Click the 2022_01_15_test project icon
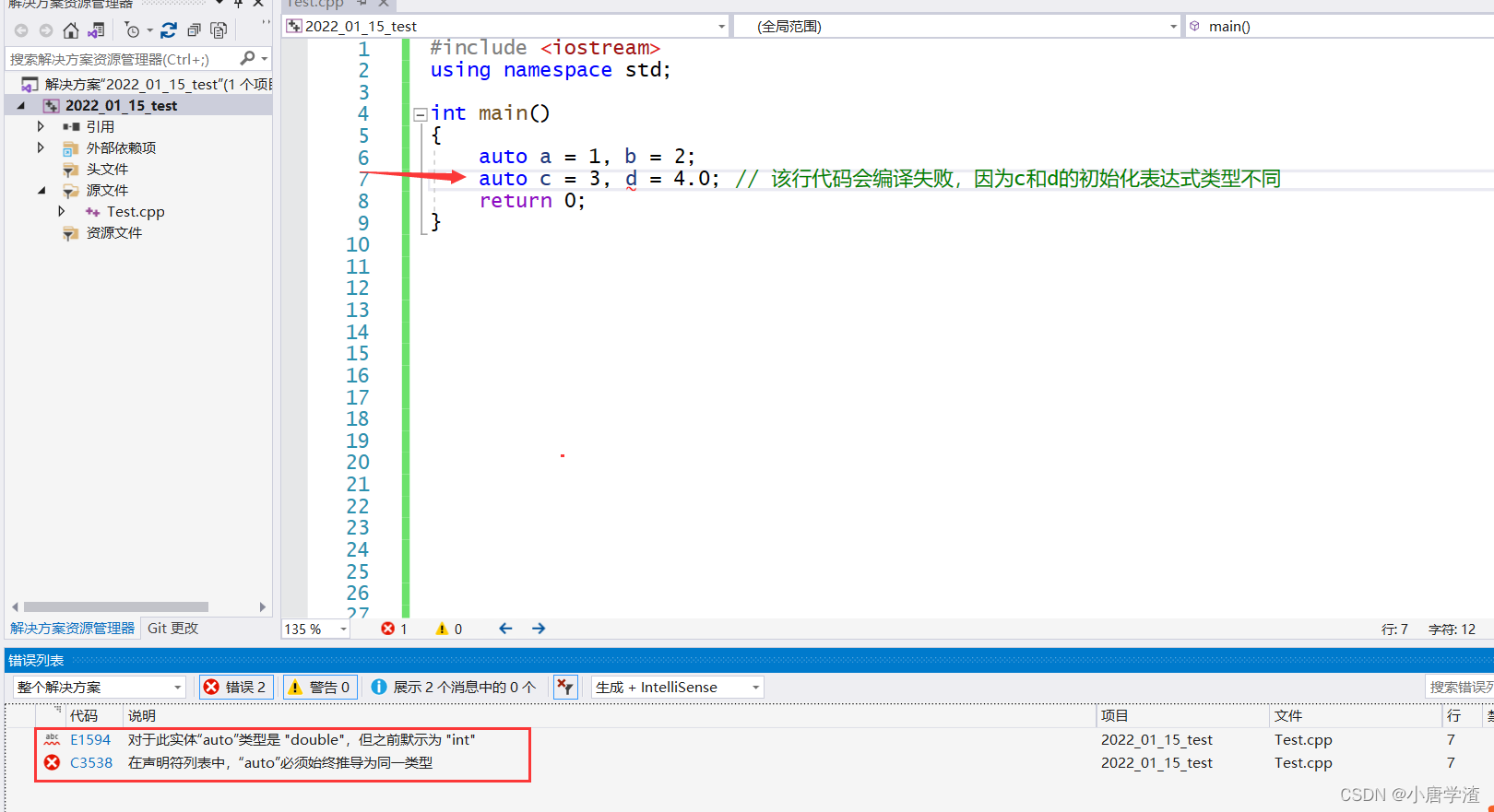Image resolution: width=1494 pixels, height=812 pixels. 52,106
